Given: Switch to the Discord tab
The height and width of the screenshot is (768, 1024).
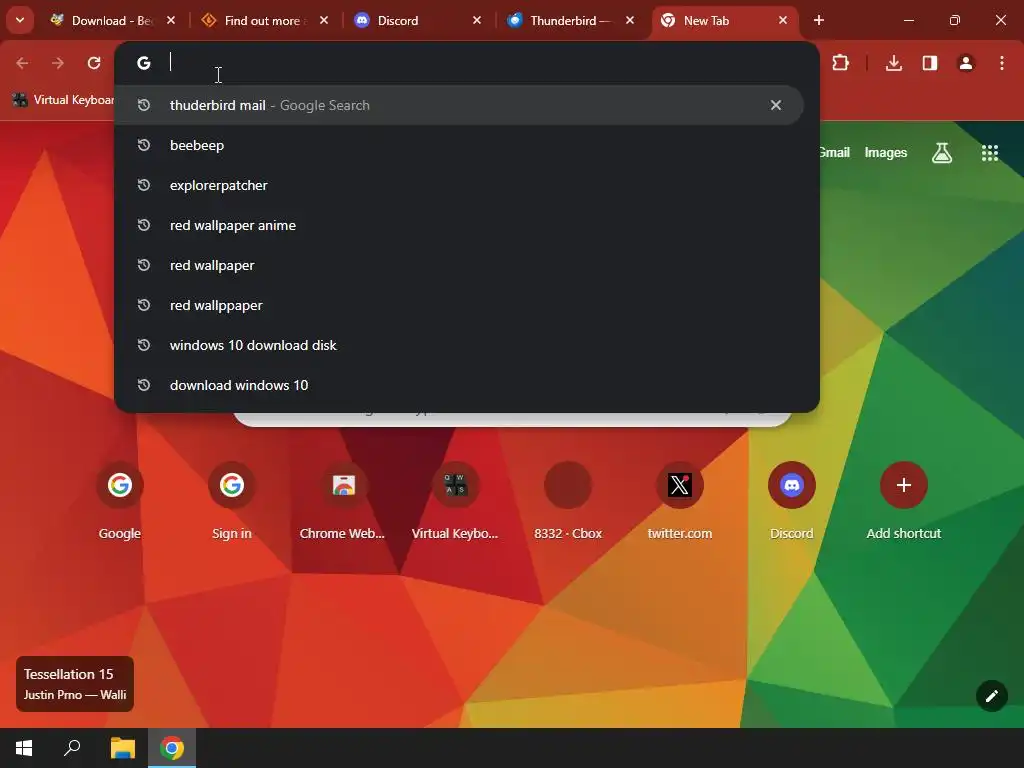Looking at the screenshot, I should click(417, 21).
